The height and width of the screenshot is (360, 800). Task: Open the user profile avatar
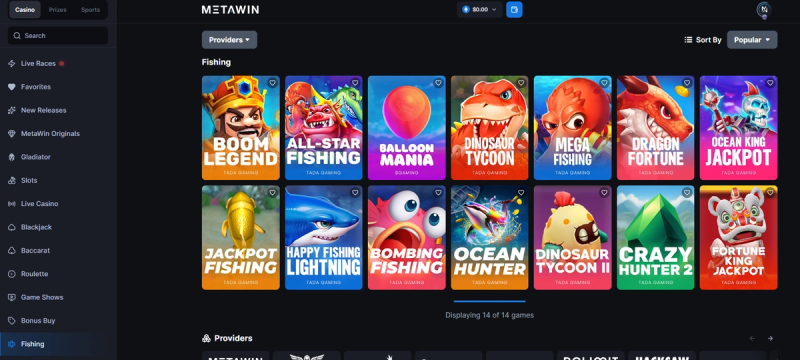pyautogui.click(x=764, y=10)
